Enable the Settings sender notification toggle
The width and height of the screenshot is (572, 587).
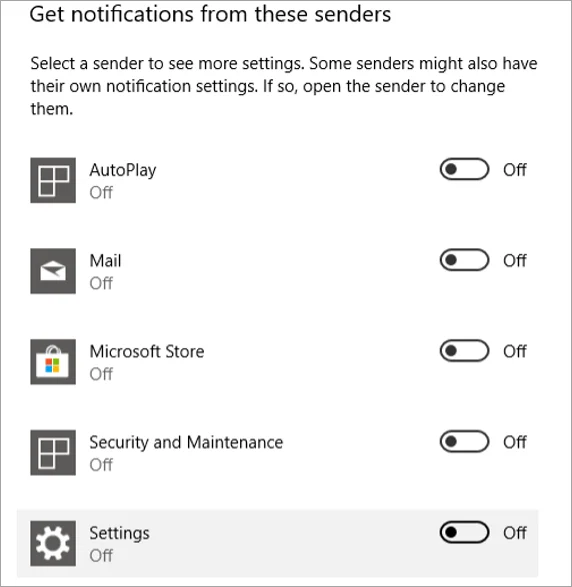[x=464, y=532]
